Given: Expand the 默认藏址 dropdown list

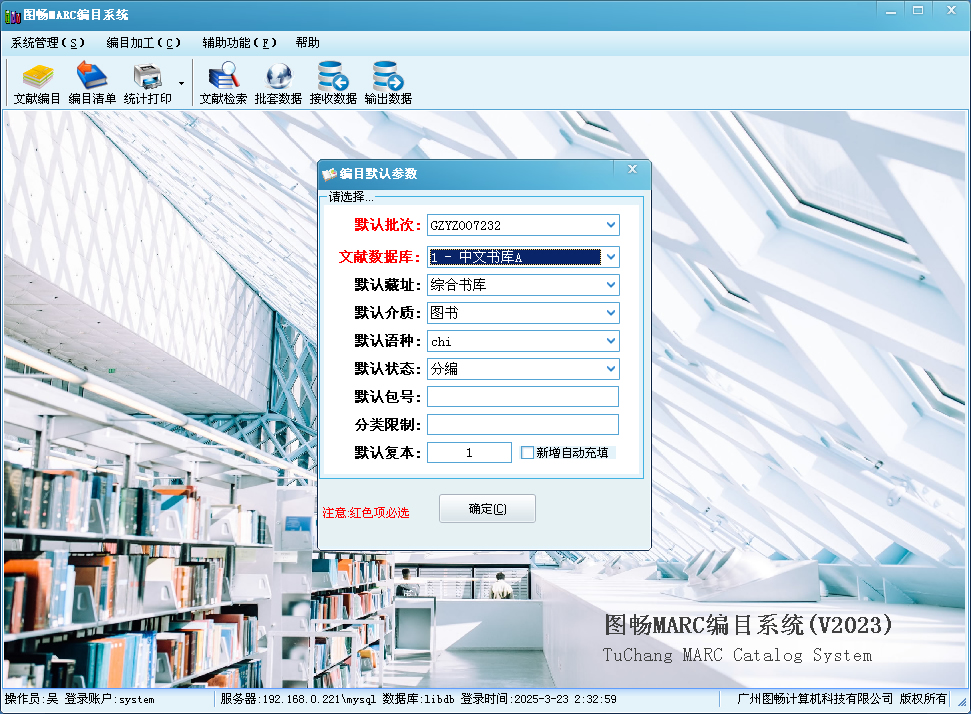Looking at the screenshot, I should (611, 285).
